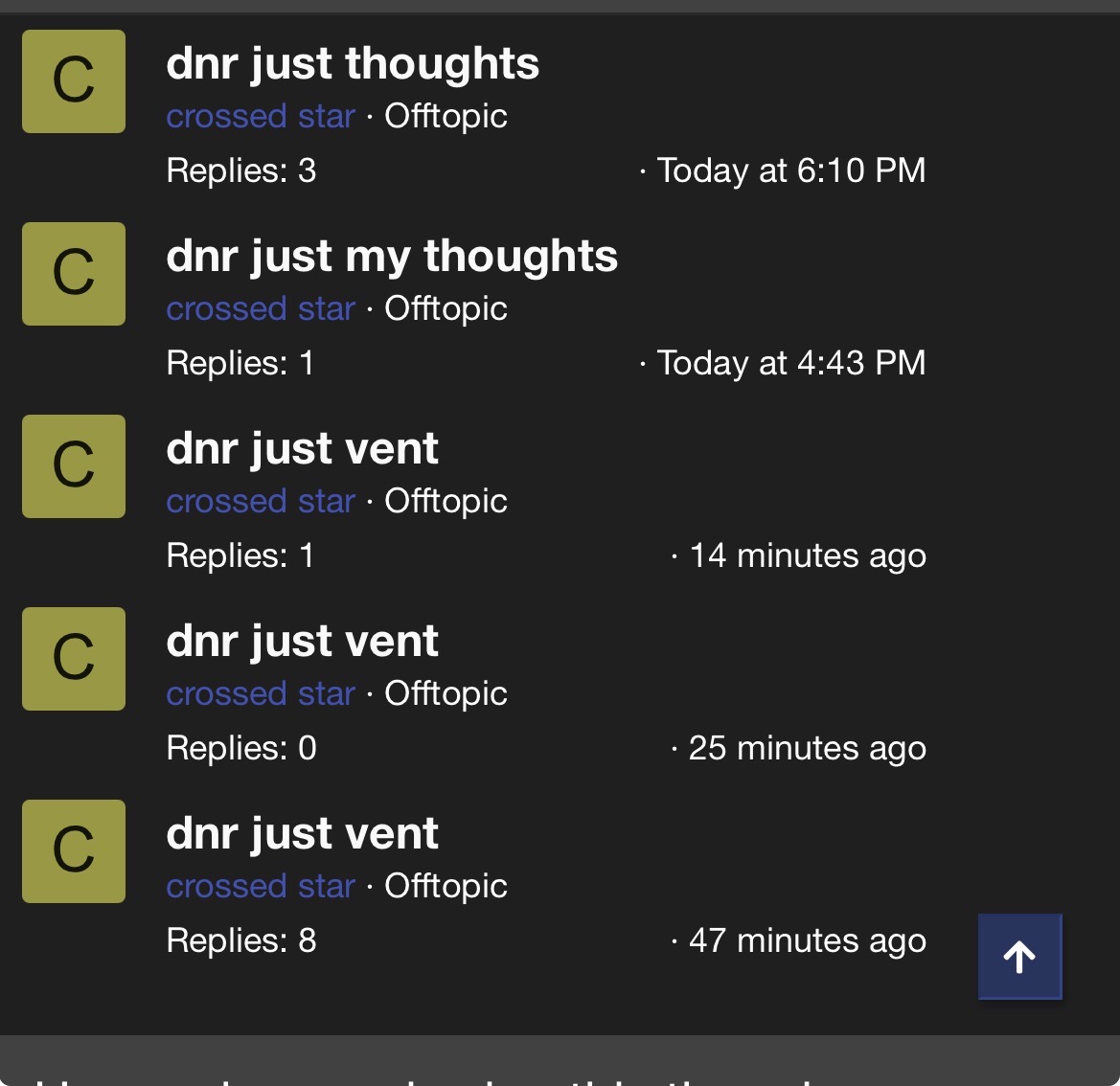The width and height of the screenshot is (1120, 1086).
Task: Open "dnr just vent" thread with 0 replies
Action: point(302,642)
